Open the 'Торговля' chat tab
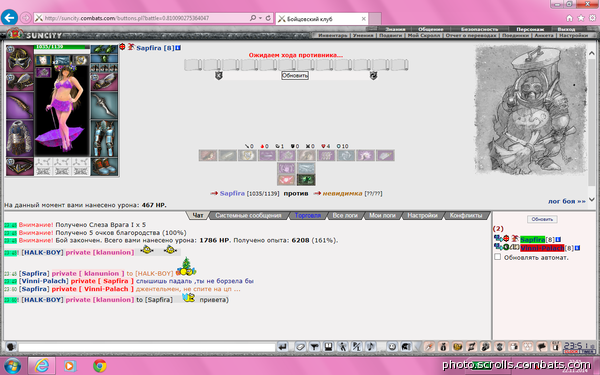 tap(308, 215)
